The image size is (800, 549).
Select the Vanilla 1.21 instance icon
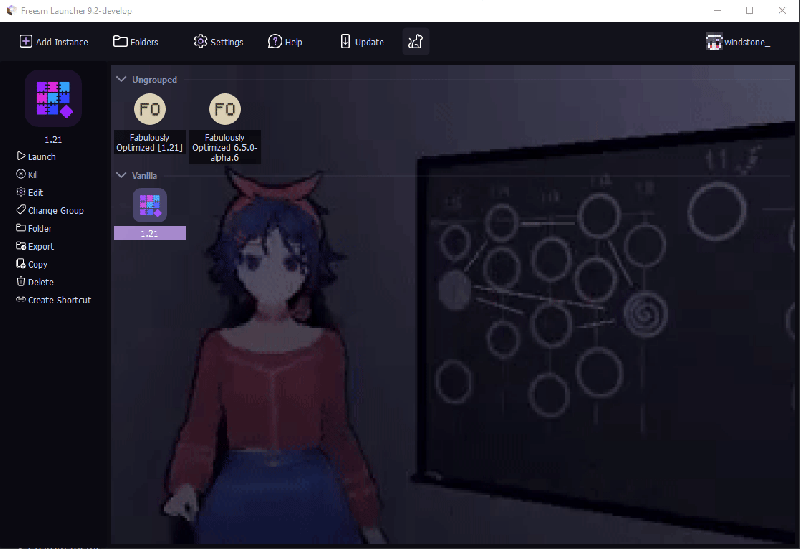point(150,205)
